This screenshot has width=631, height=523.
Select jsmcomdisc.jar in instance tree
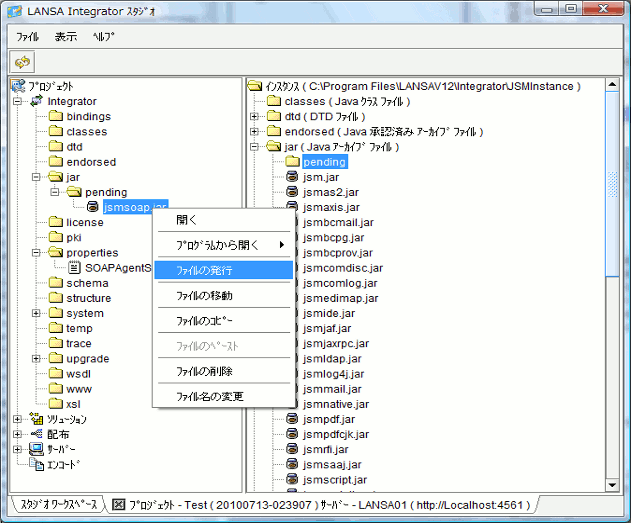342,268
